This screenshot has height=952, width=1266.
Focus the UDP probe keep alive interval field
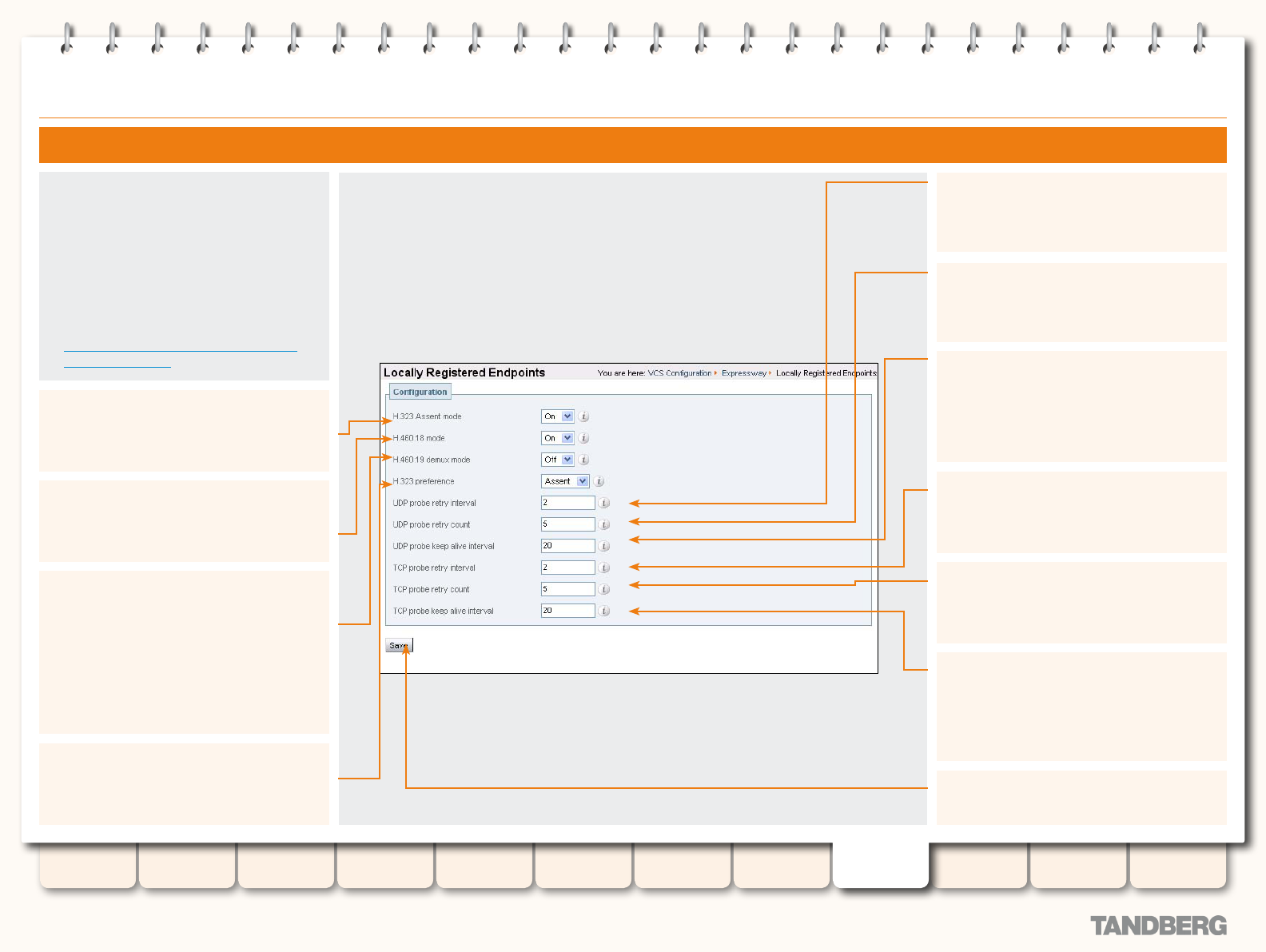tap(568, 546)
